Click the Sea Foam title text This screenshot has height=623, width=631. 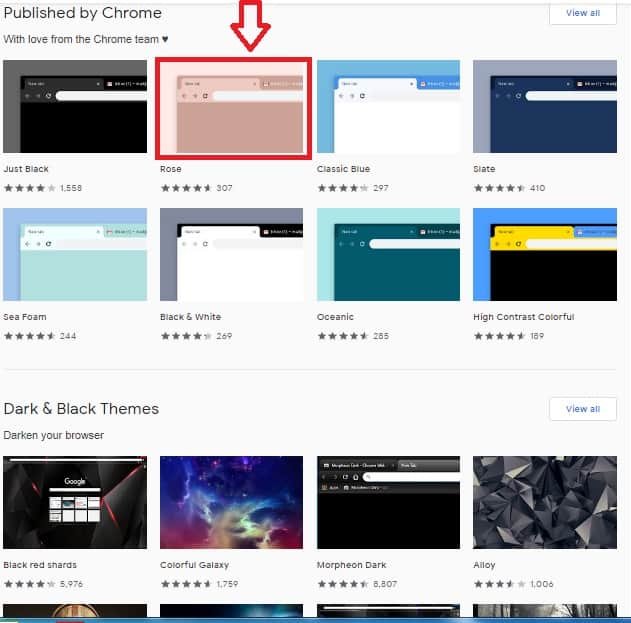[25, 317]
